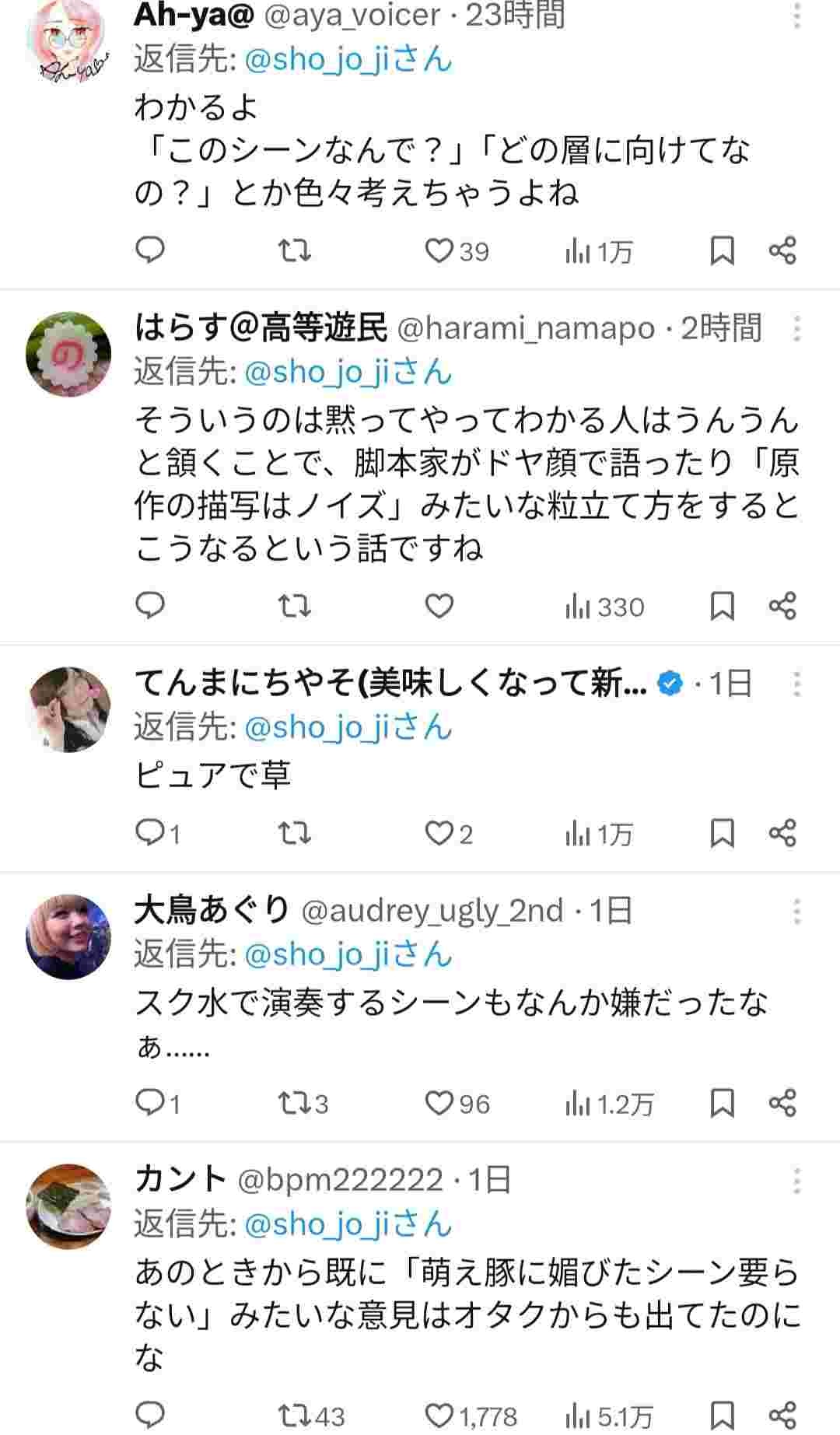Like カント's tweet with 1,778 likes
840x1435 pixels.
[x=439, y=1414]
